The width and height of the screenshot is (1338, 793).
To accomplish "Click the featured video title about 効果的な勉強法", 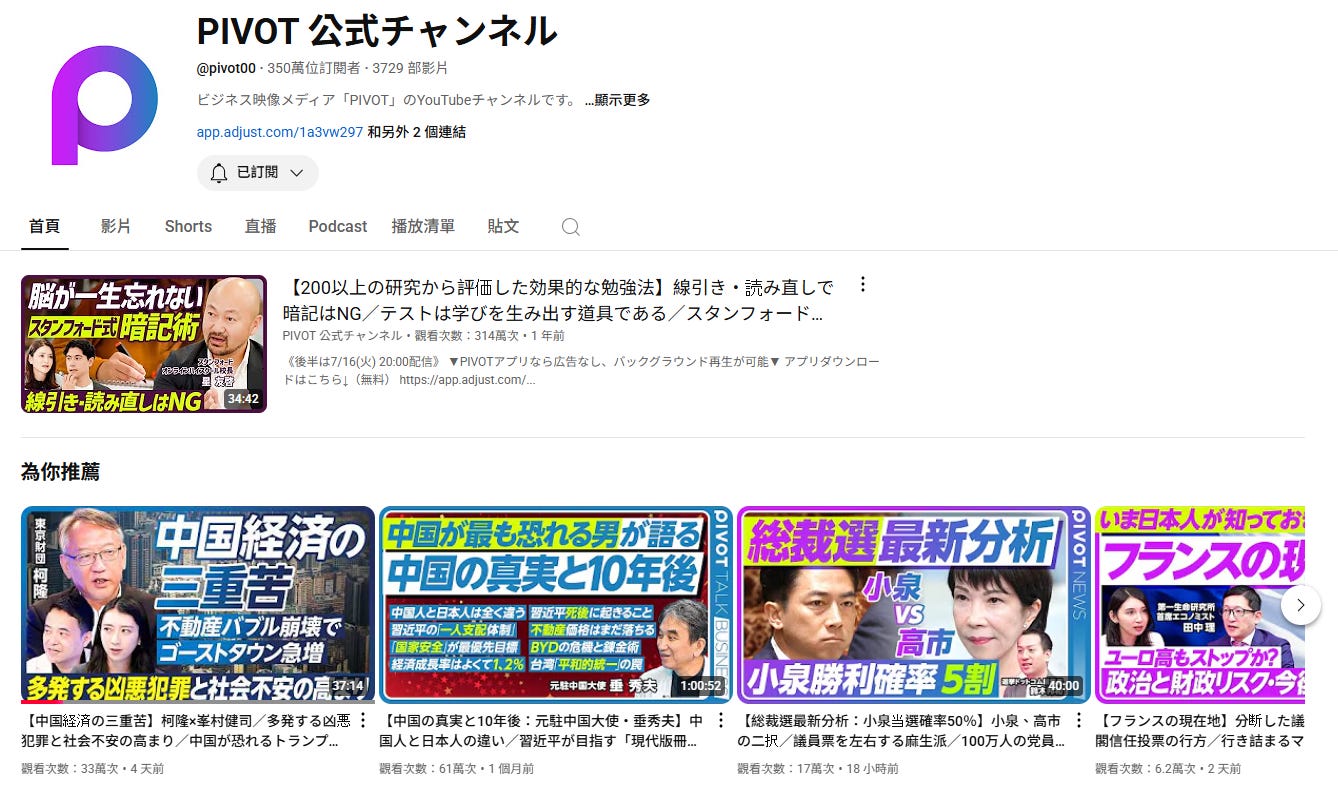I will 558,300.
